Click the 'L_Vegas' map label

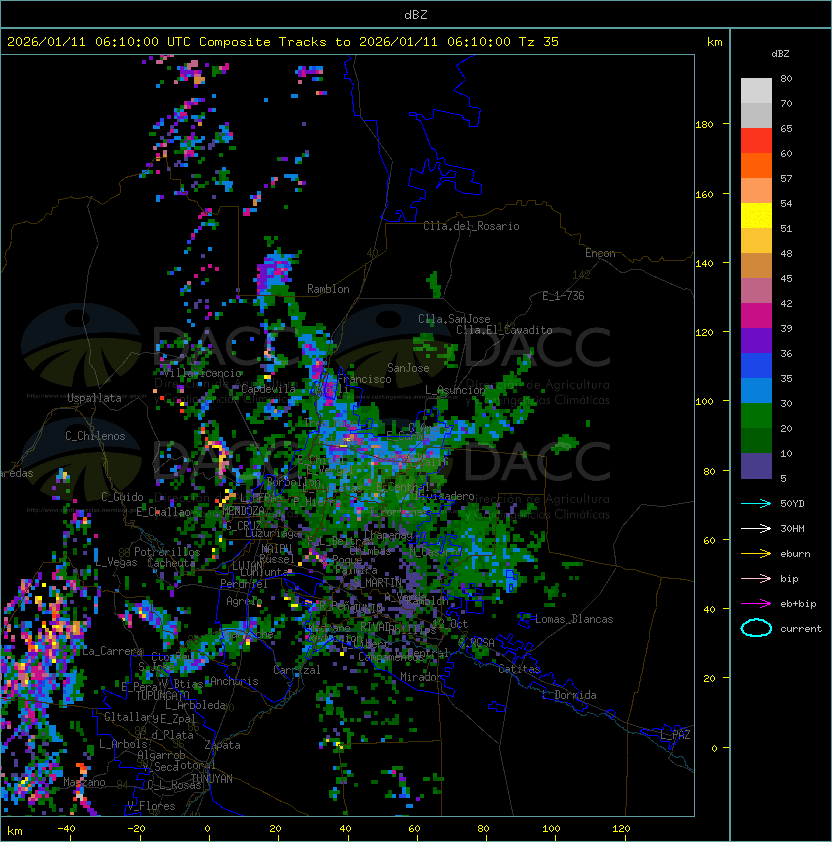[116, 562]
